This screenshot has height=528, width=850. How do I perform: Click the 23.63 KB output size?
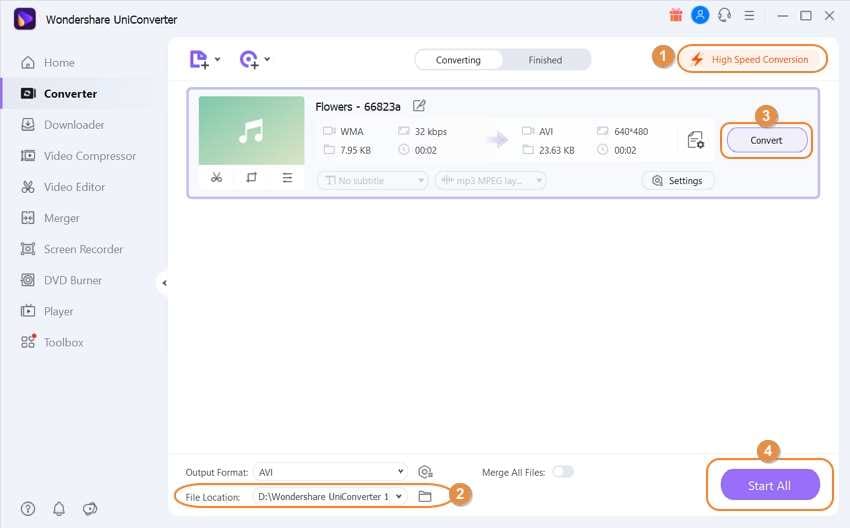pos(557,150)
